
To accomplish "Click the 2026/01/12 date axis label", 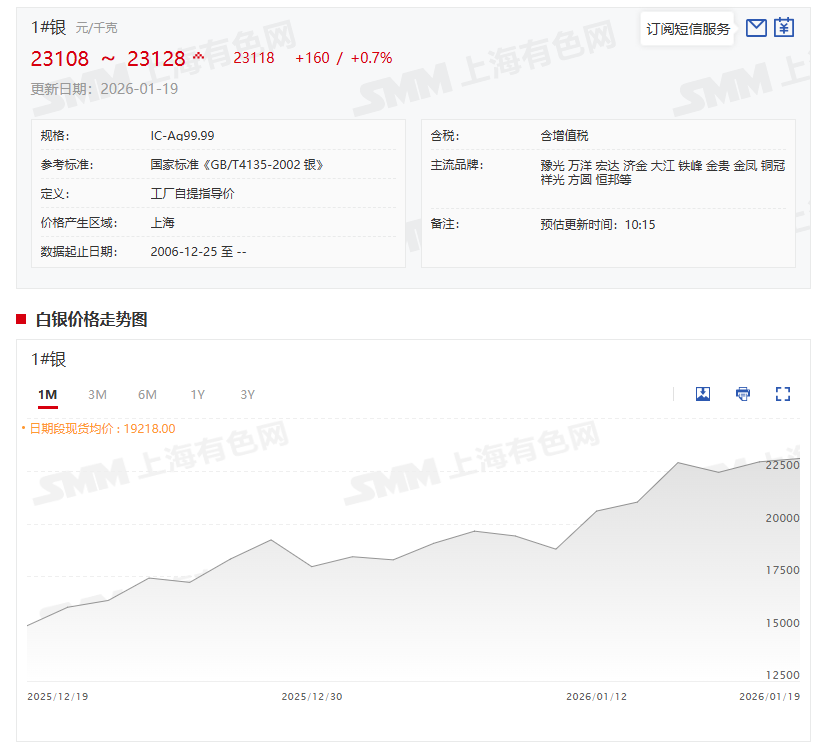I will [x=596, y=697].
